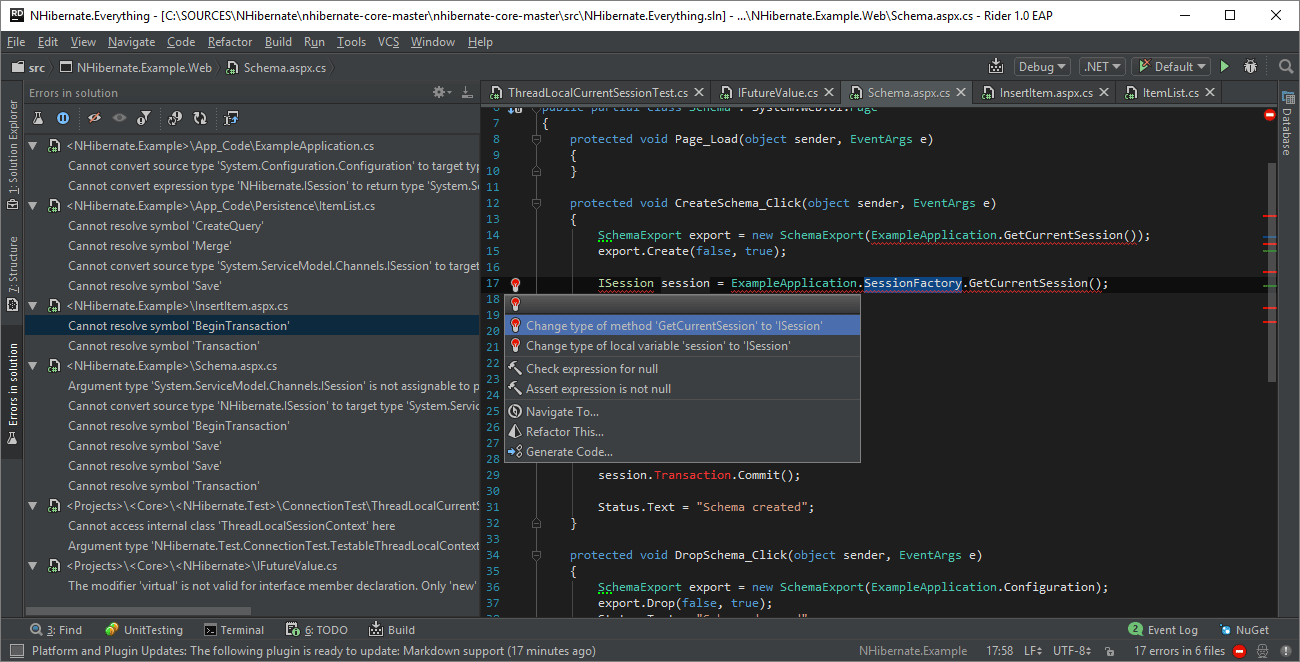The width and height of the screenshot is (1300, 662).
Task: Open Search Everywhere magnifier icon
Action: 1286,67
